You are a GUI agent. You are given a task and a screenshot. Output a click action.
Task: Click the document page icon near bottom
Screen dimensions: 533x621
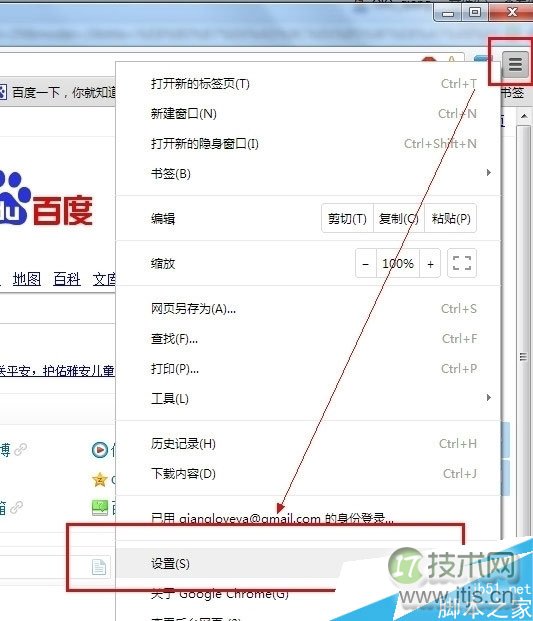(99, 567)
